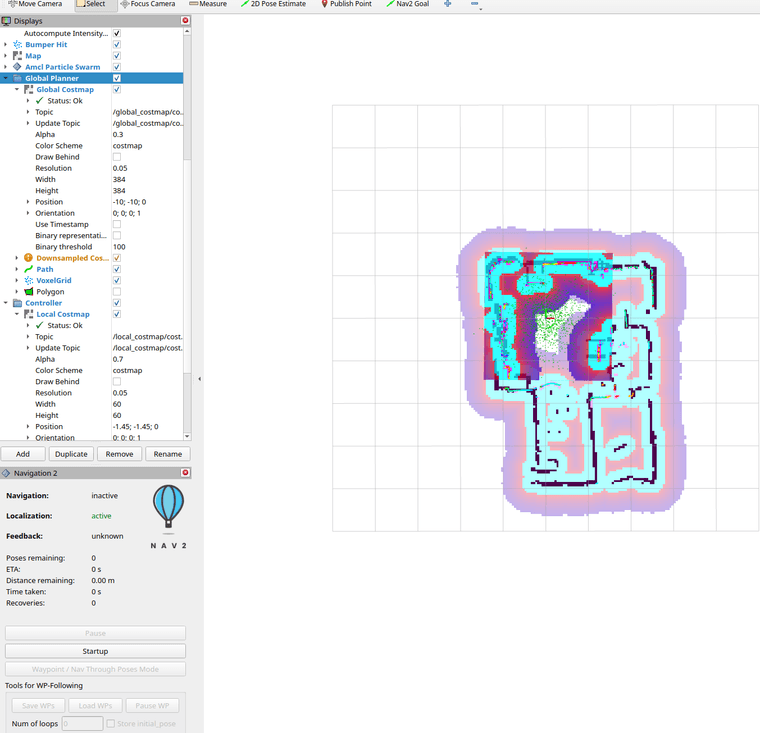
Task: Close the Navigation 2 panel
Action: 185,472
